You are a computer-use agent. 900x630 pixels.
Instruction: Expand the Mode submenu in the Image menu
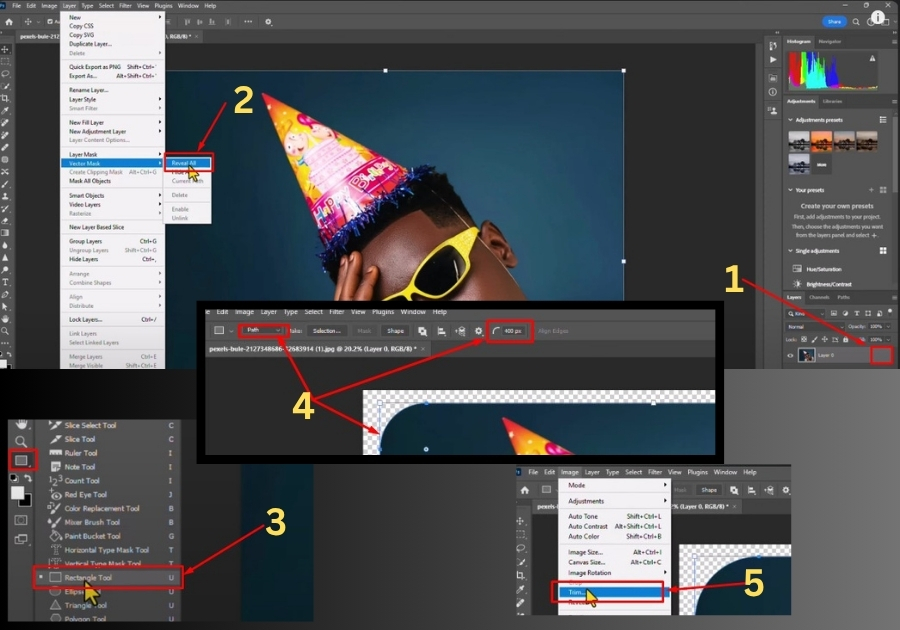coord(614,485)
